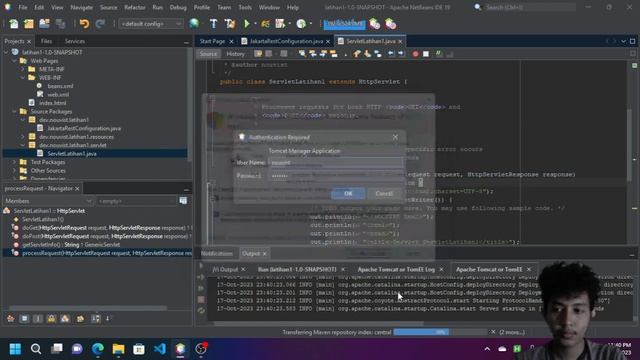The image size is (640, 360).
Task: Click the Build Project hammer icon
Action: (213, 24)
